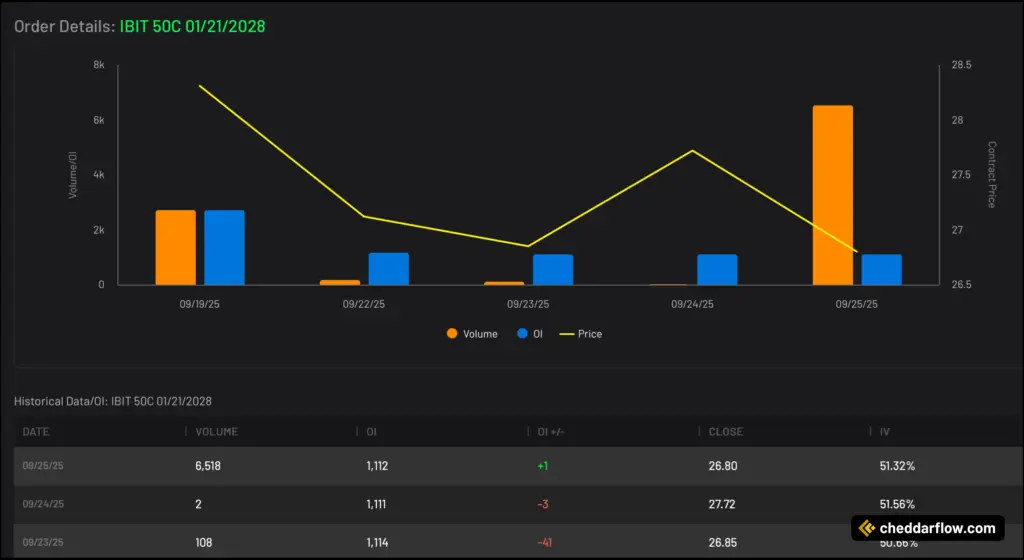This screenshot has height=560, width=1024.
Task: Click the 6,518 volume cell
Action: click(x=208, y=466)
